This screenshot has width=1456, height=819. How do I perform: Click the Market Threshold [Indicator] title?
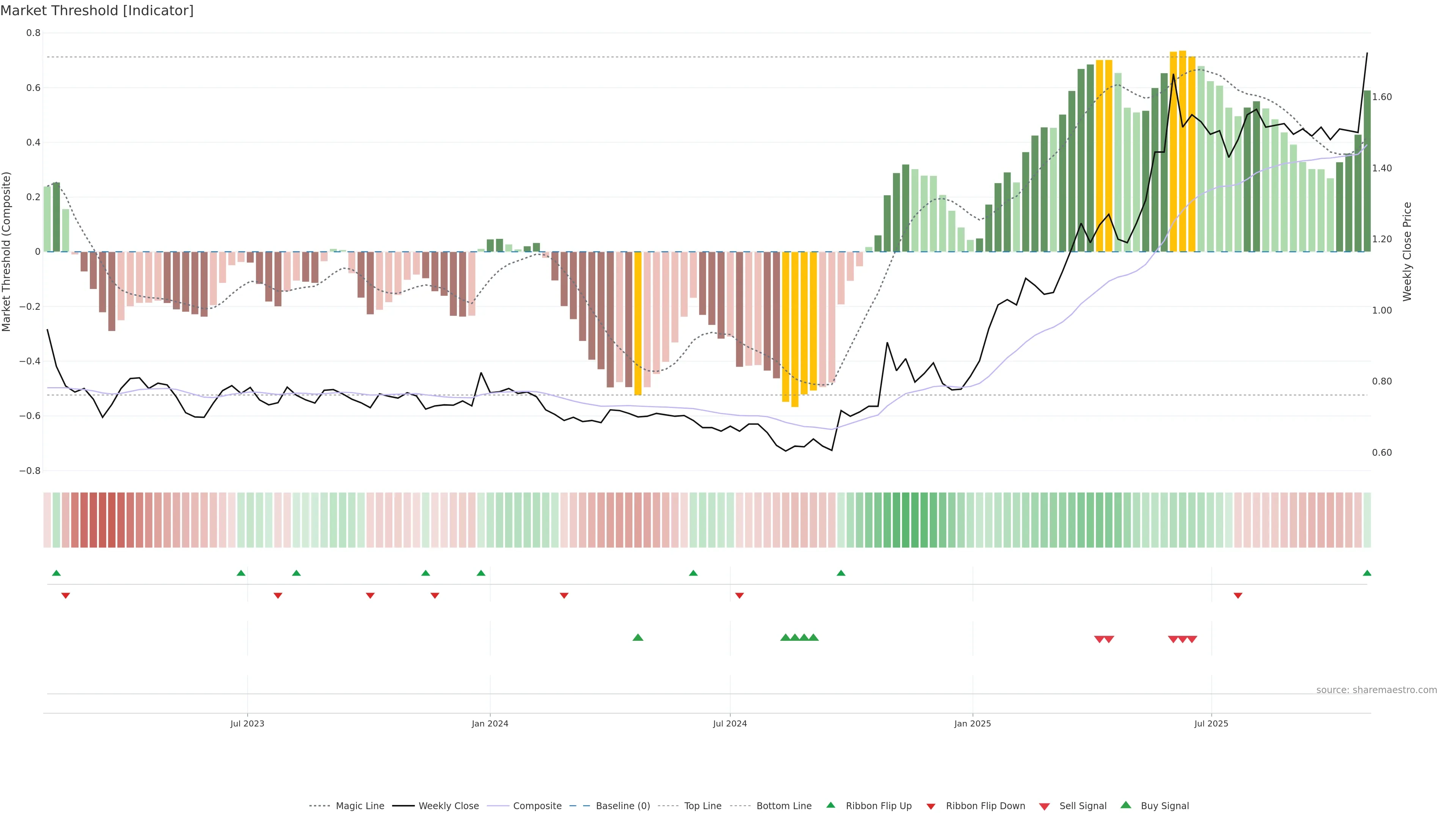click(97, 11)
